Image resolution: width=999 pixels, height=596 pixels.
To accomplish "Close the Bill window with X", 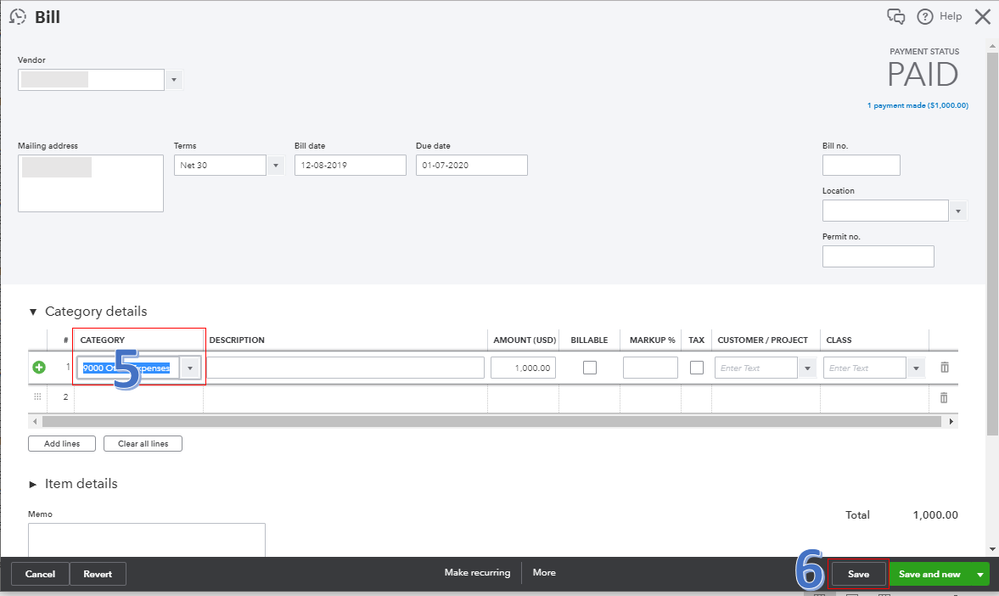I will coord(982,17).
